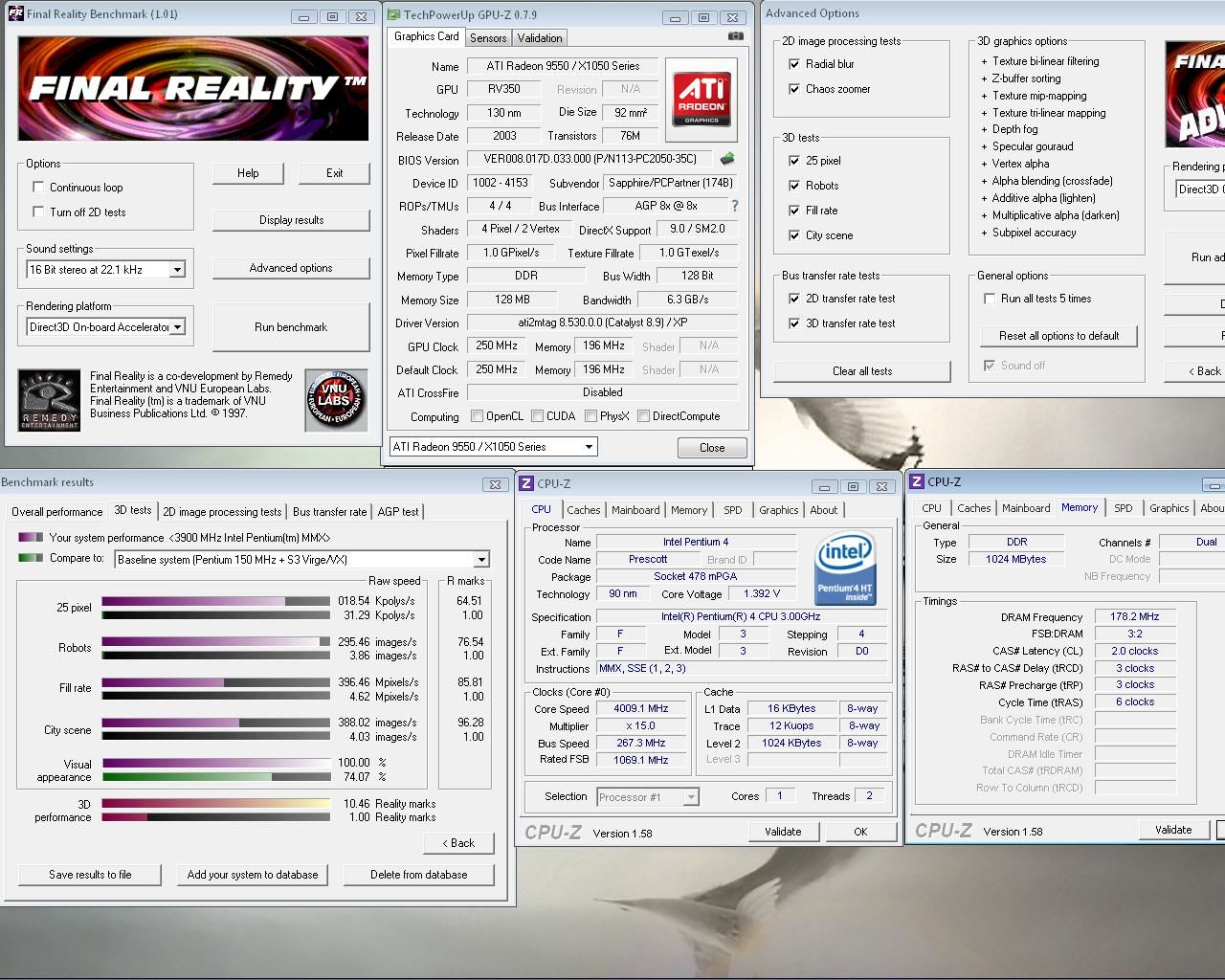Screen dimensions: 1225x980
Task: Click the CPU-Z Core Speed value field
Action: pos(641,709)
